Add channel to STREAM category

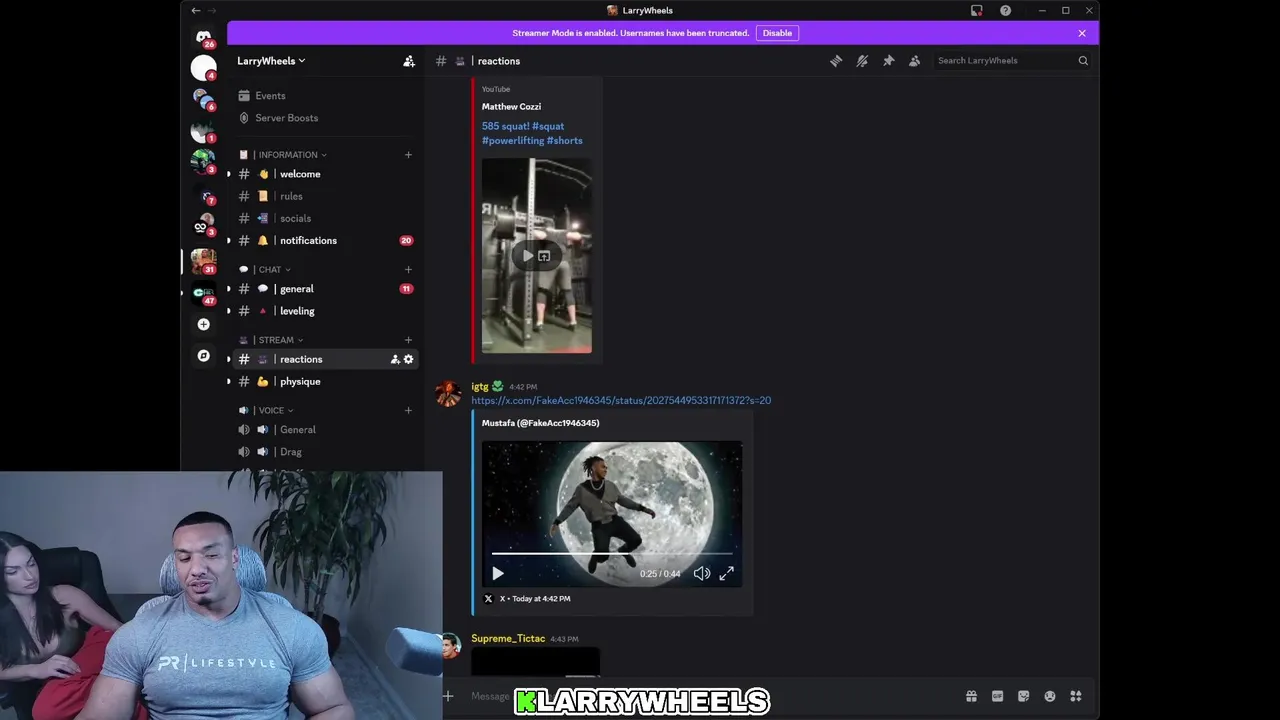click(x=408, y=340)
